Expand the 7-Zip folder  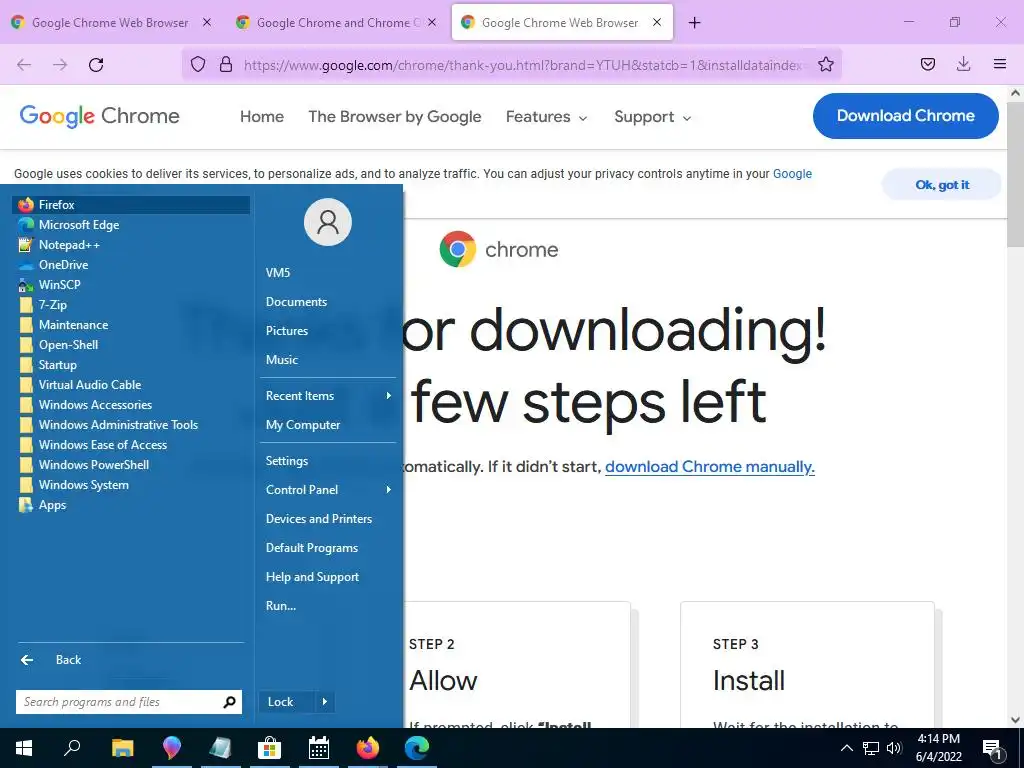click(131, 305)
